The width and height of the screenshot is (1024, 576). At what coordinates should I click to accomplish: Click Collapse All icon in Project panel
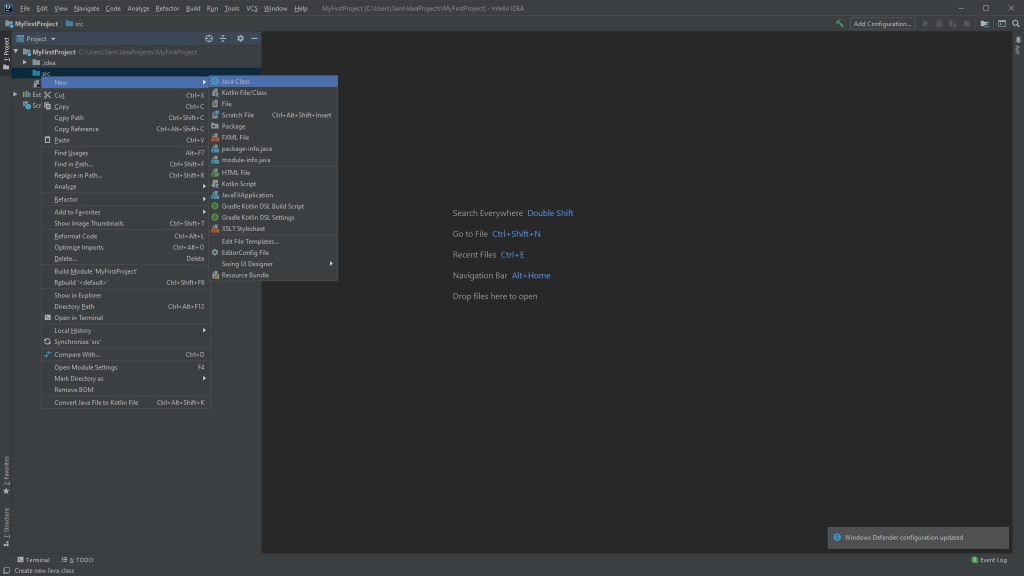coord(223,38)
